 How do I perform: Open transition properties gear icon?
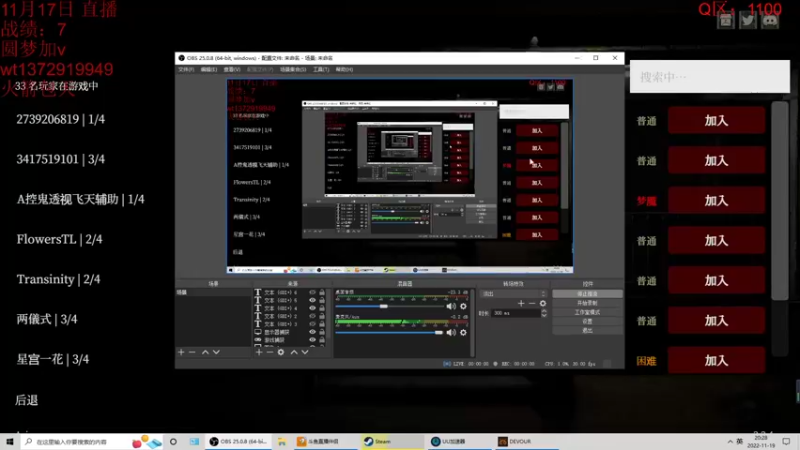point(543,304)
